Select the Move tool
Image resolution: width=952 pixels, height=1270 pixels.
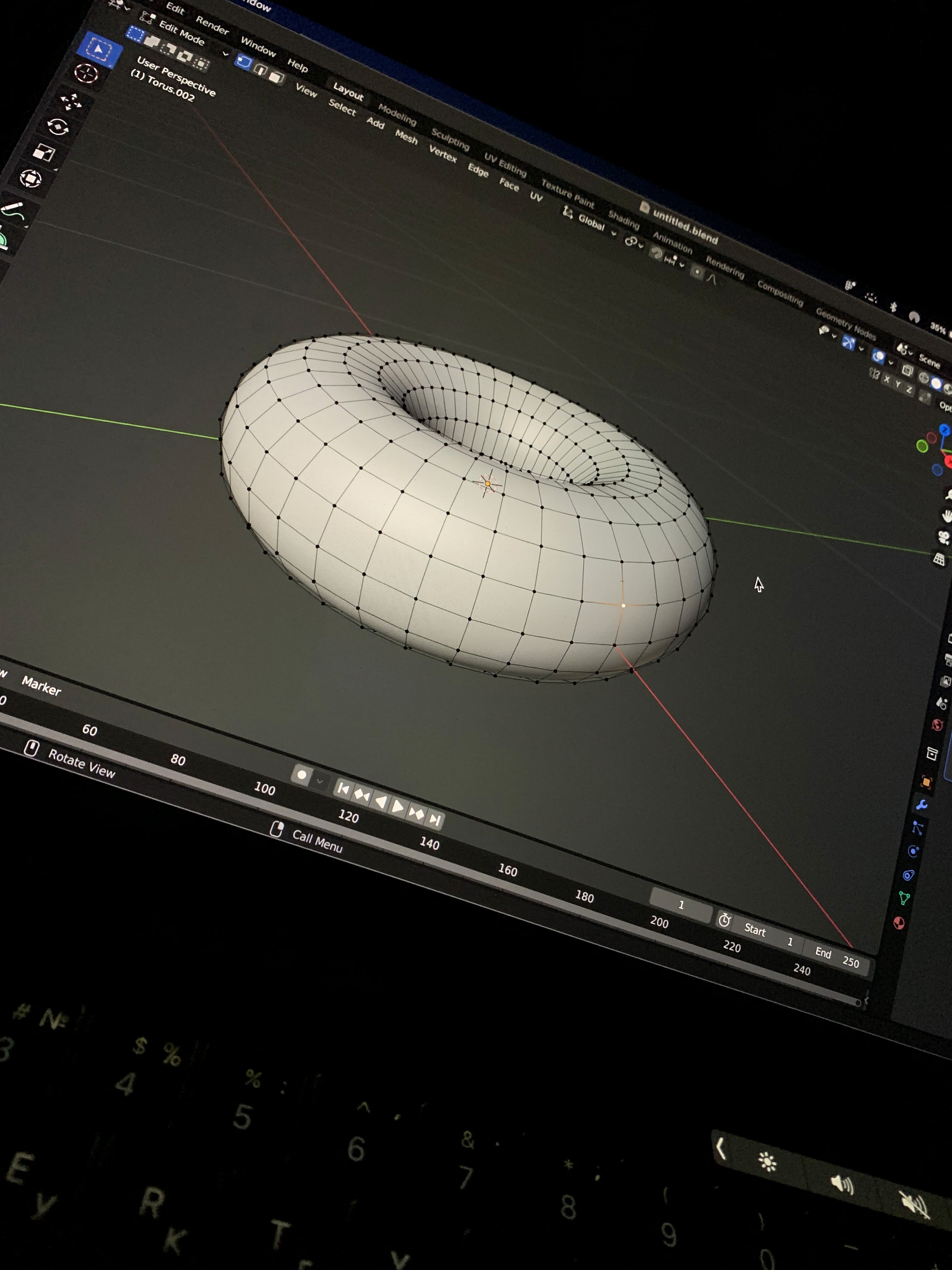pos(71,102)
